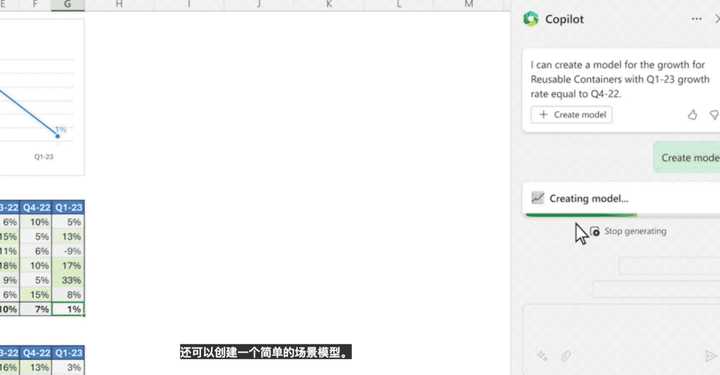Stop generating the Copilot response
720x375 pixels.
628,231
